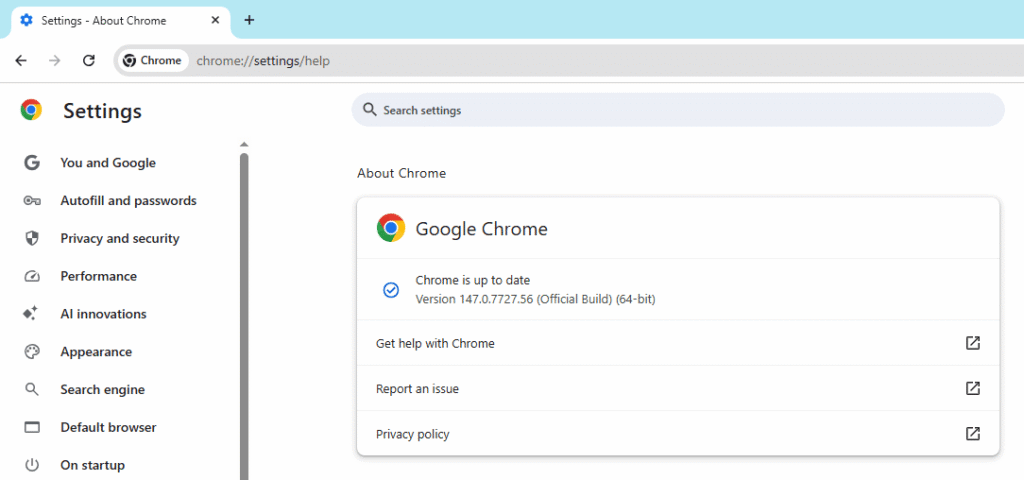Open a new tab with the plus button
Image resolution: width=1024 pixels, height=480 pixels.
tap(249, 20)
